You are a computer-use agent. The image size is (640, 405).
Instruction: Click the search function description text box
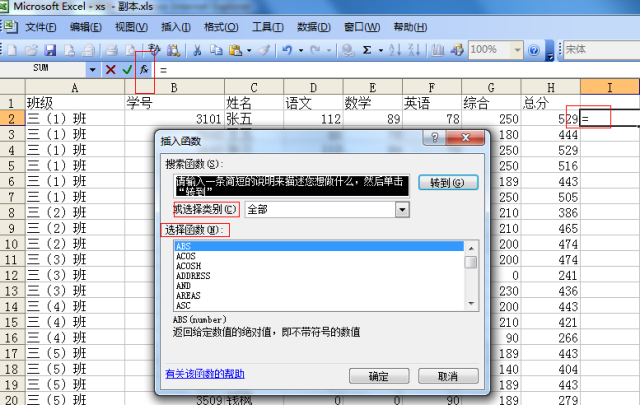pos(291,186)
